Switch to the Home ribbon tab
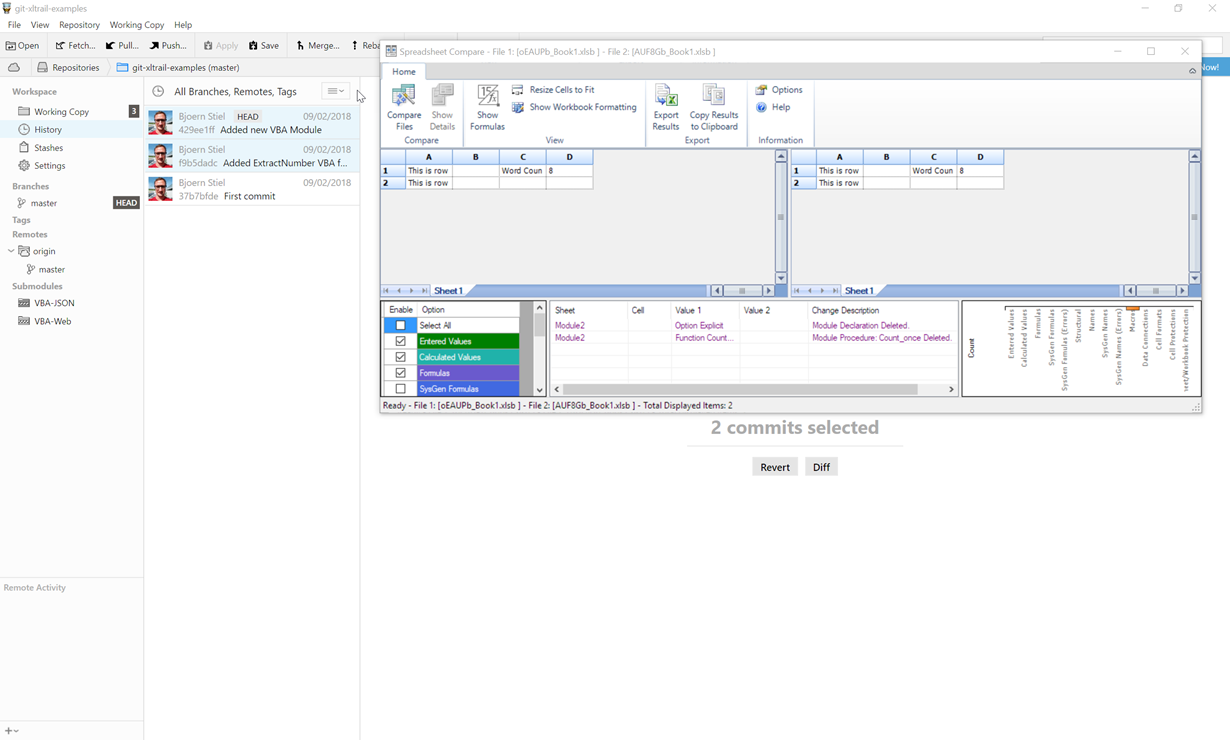The width and height of the screenshot is (1230, 740). pyautogui.click(x=404, y=71)
